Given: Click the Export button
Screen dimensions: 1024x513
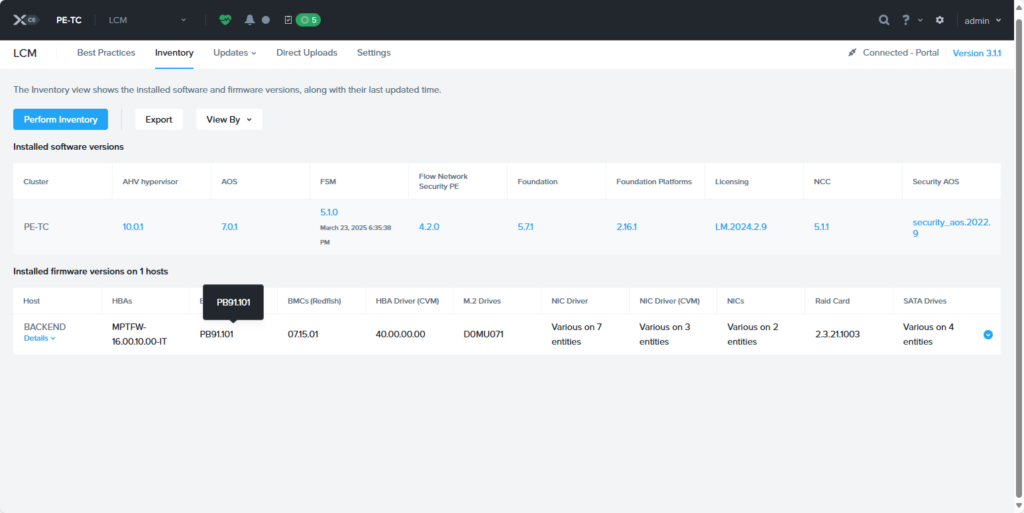Looking at the screenshot, I should (159, 119).
